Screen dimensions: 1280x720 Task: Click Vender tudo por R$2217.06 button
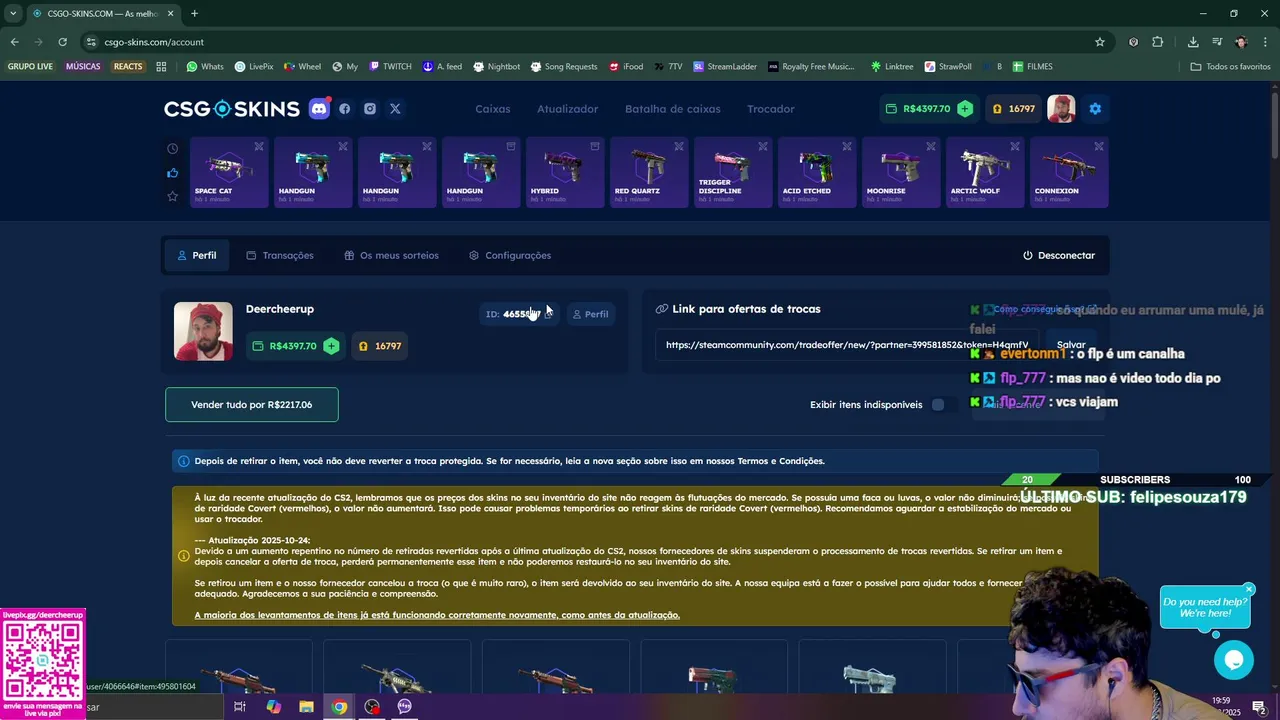coord(252,405)
